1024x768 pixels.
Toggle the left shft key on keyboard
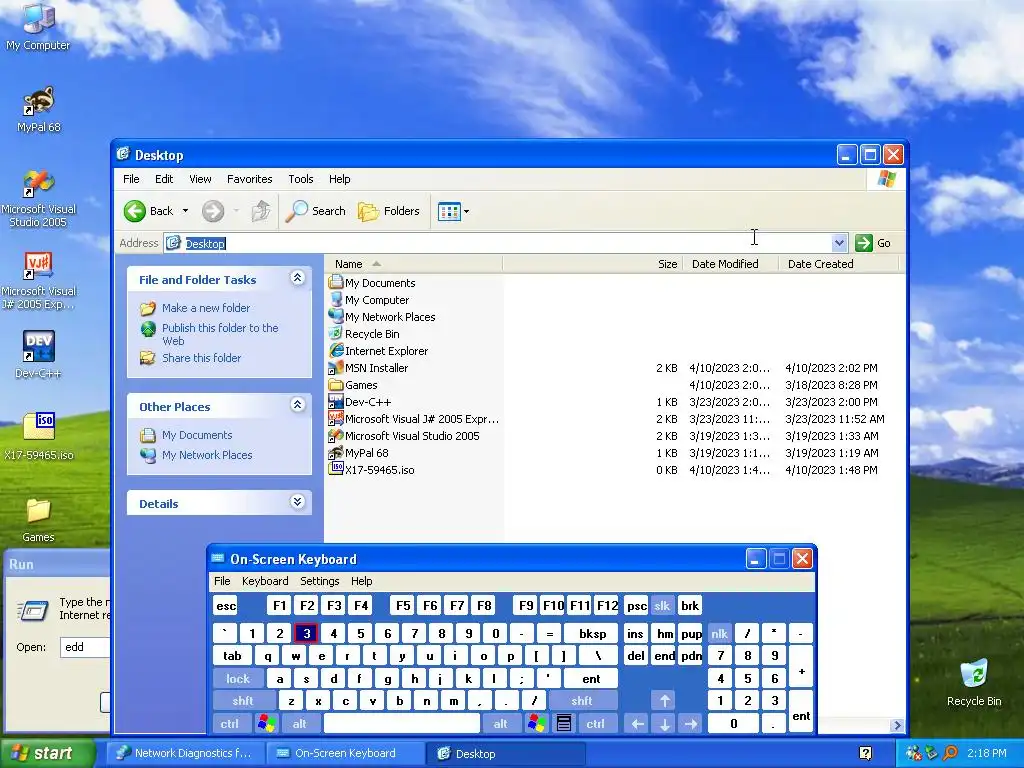click(x=243, y=701)
